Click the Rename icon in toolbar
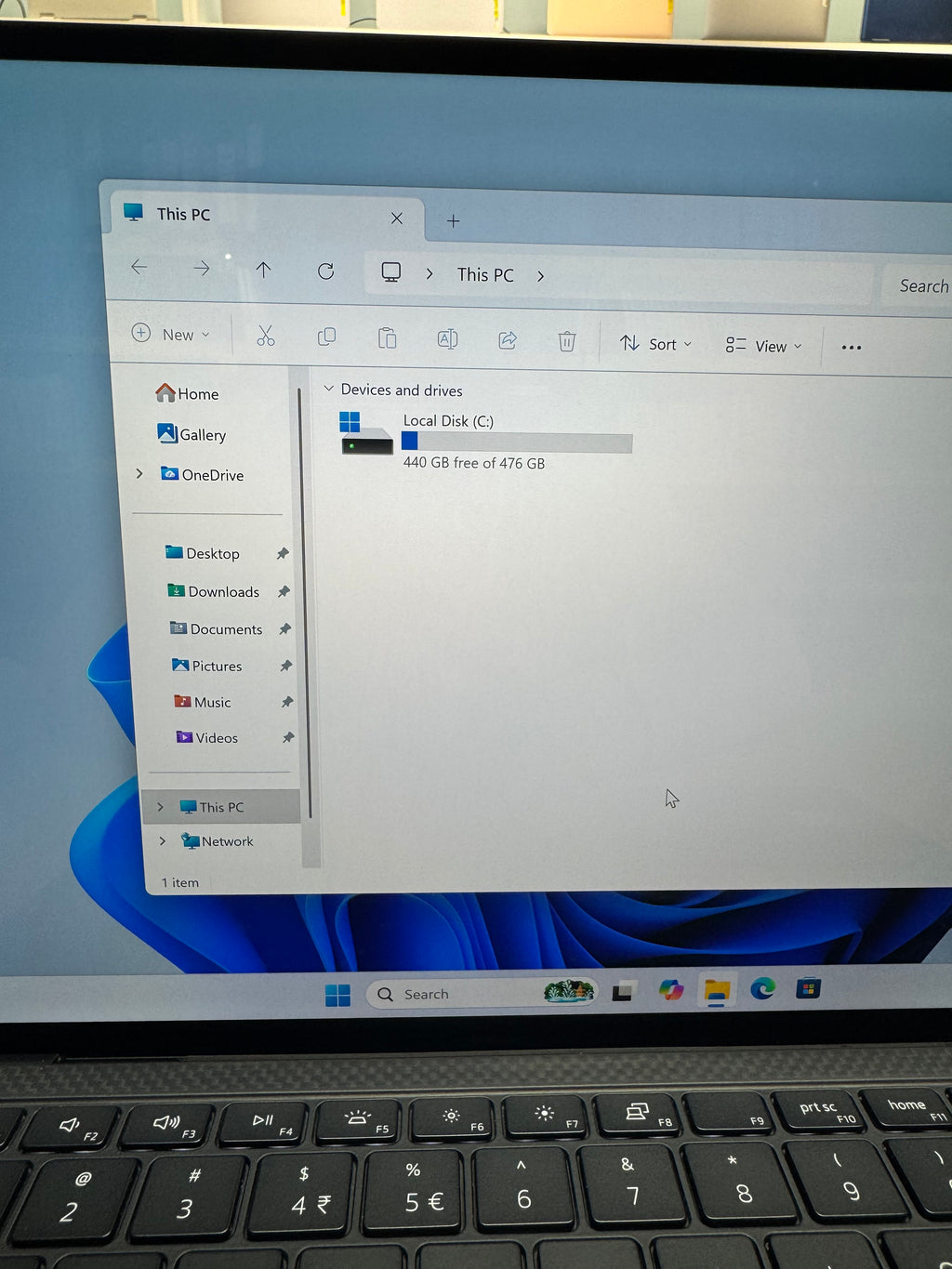952x1269 pixels. pyautogui.click(x=447, y=339)
